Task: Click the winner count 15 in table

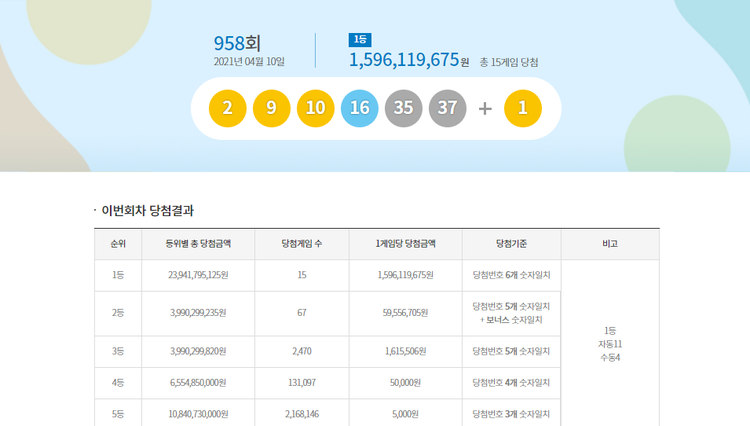Action: [302, 275]
